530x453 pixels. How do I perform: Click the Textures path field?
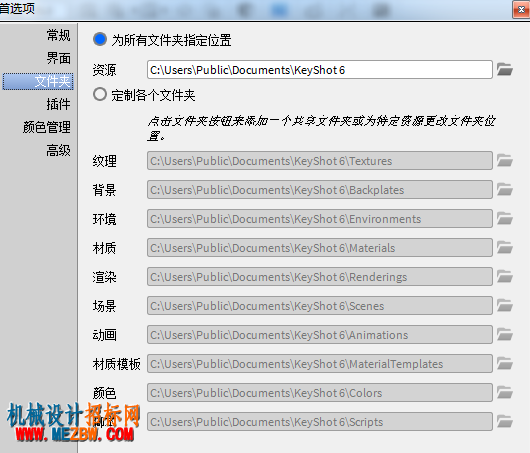click(x=320, y=161)
